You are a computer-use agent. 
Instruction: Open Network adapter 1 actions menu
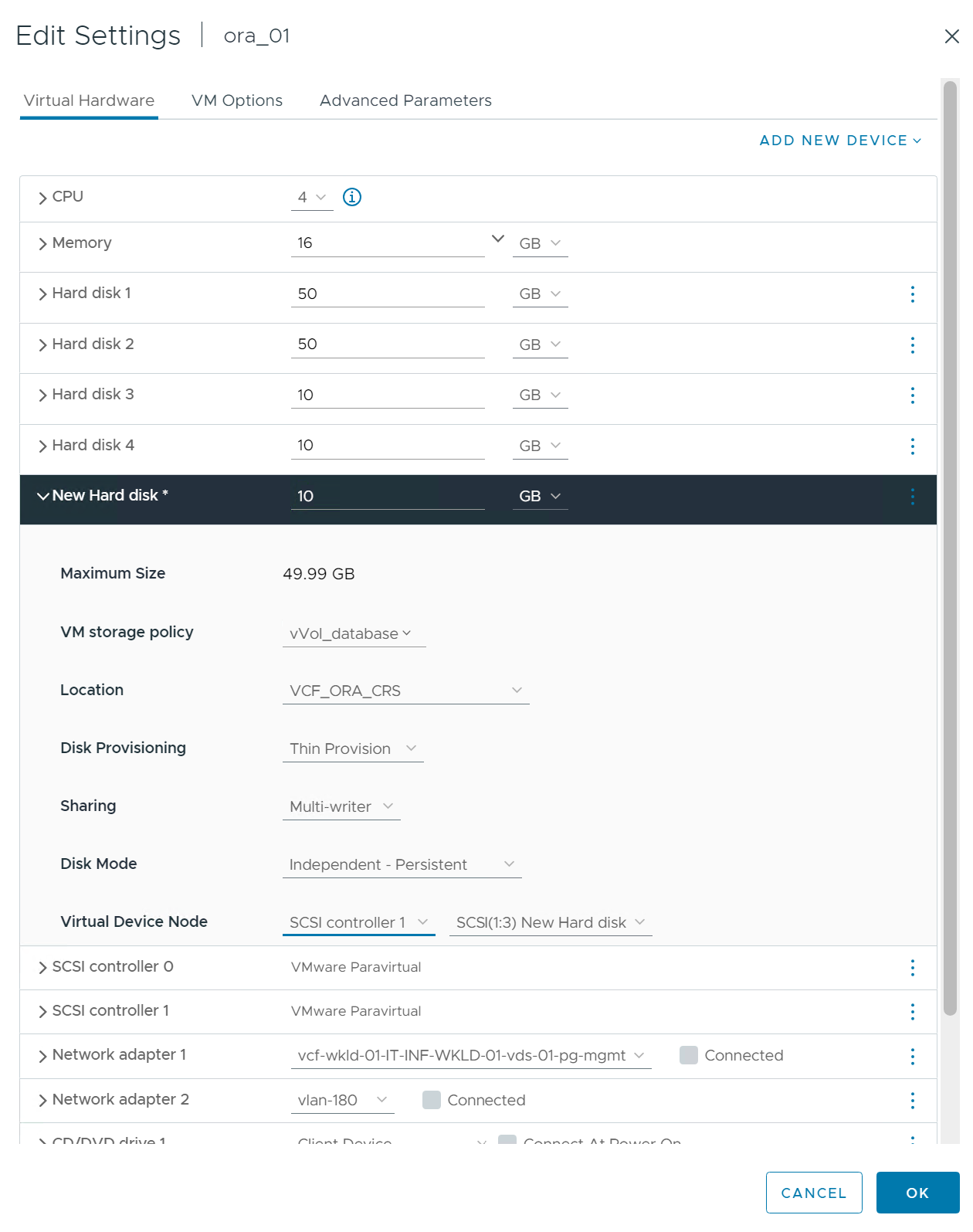coord(912,1056)
